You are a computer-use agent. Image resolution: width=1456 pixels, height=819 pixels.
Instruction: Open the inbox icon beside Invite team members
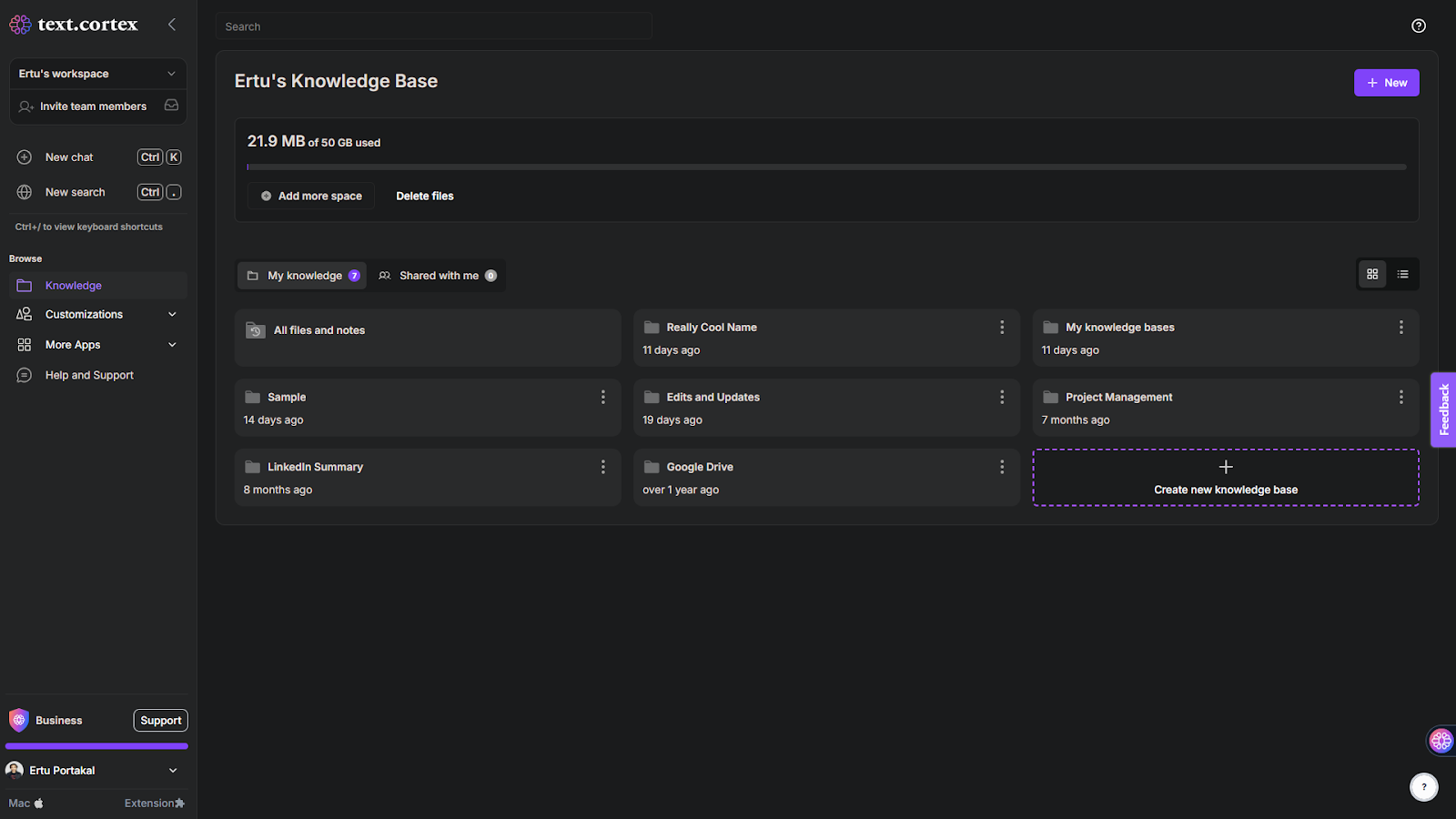tap(171, 106)
